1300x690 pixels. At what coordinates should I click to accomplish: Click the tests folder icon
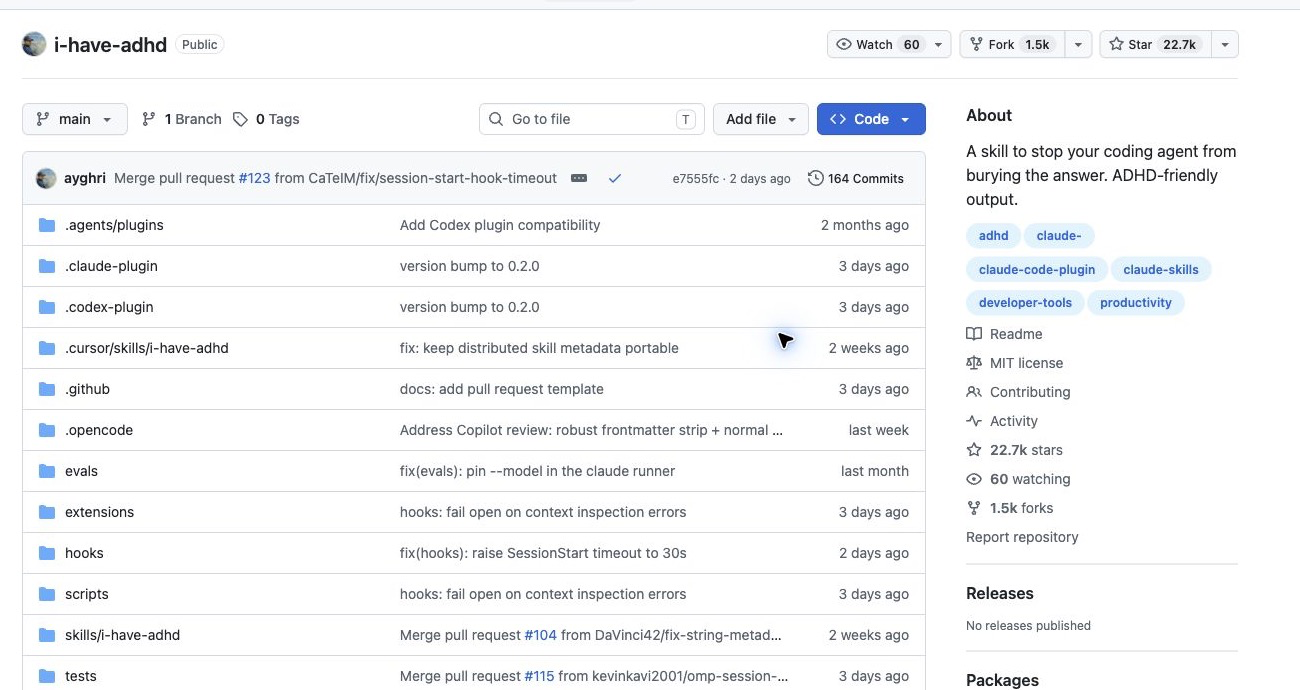pyautogui.click(x=47, y=676)
